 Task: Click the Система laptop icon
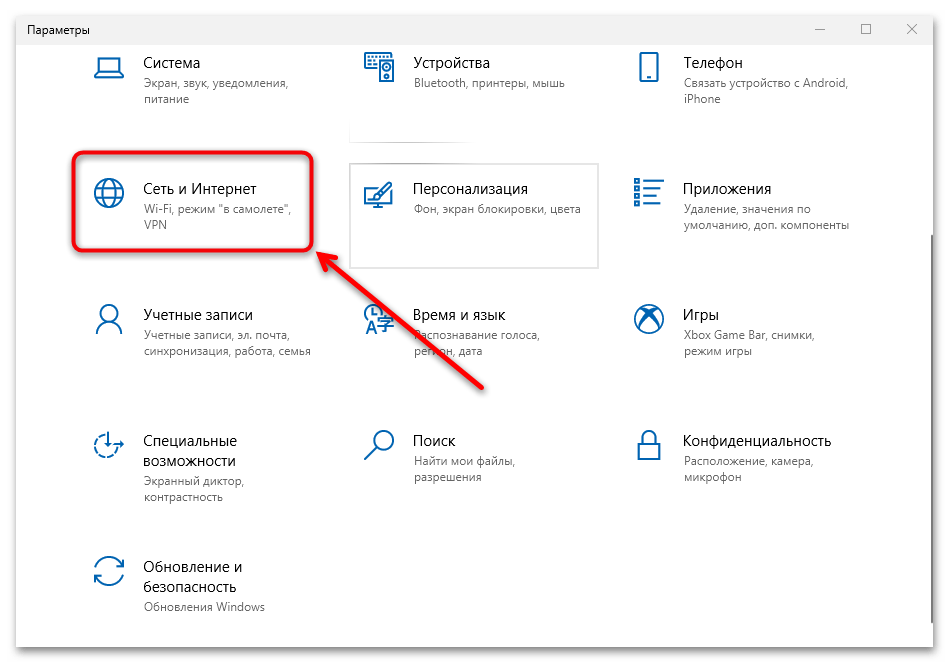(107, 68)
